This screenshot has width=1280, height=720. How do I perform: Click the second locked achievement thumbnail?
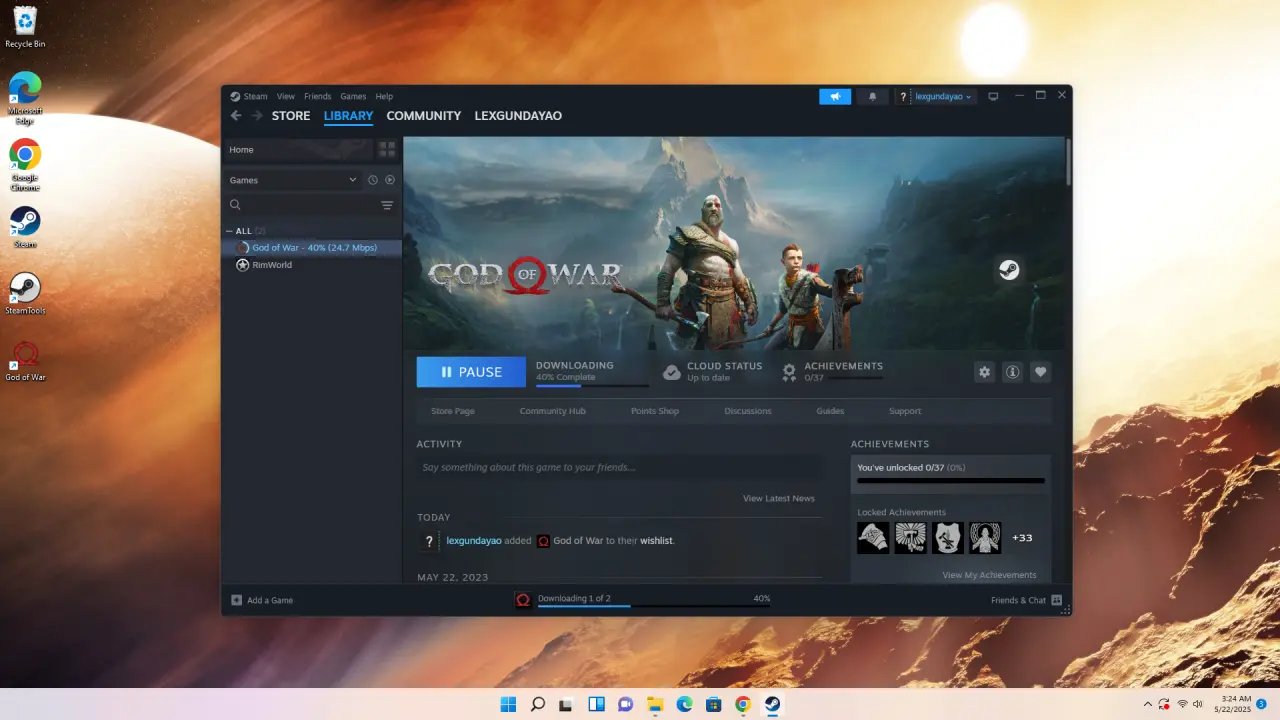(x=911, y=537)
